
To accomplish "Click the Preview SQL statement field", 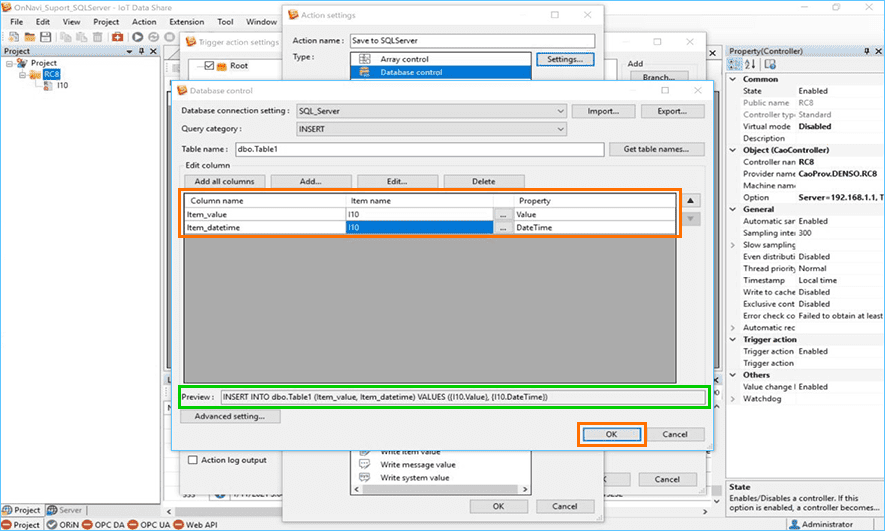I will click(x=463, y=397).
